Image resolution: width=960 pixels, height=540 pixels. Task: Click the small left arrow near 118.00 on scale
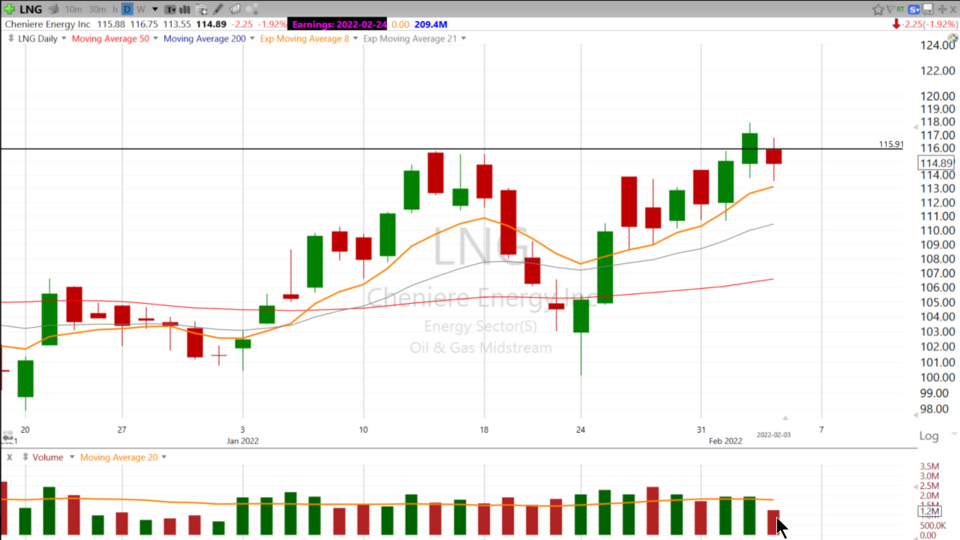[915, 127]
